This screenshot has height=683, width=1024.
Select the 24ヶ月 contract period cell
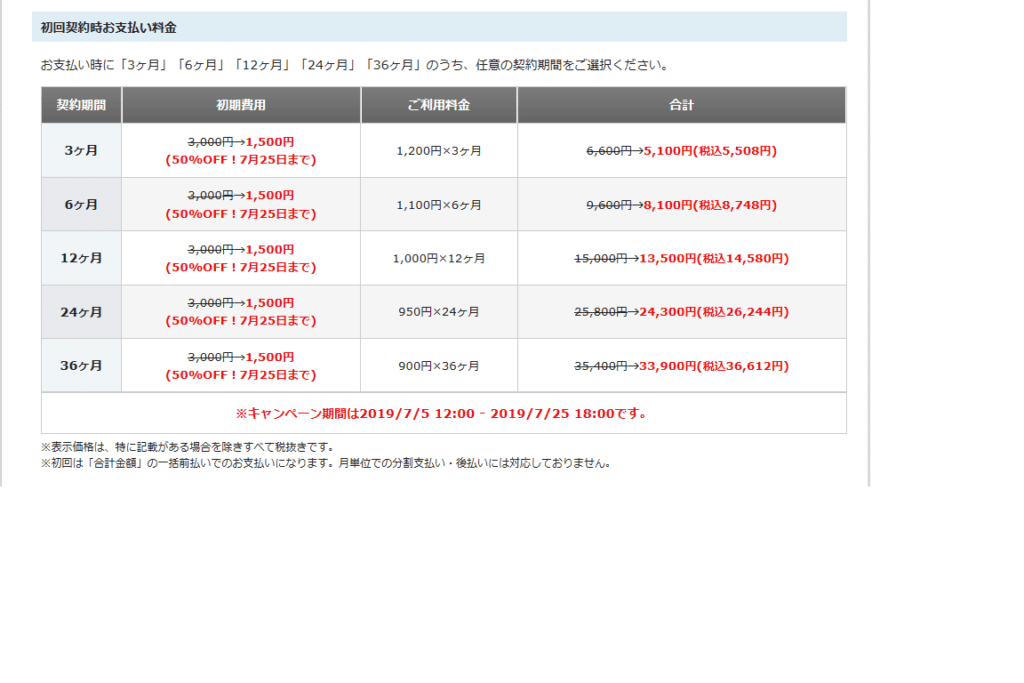(x=81, y=312)
